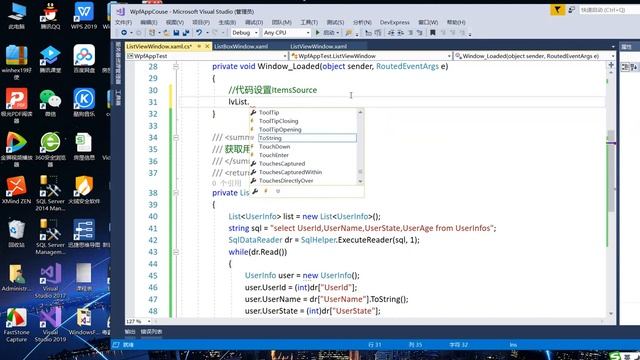
Task: Open the Help (H) menu
Action: pos(456,22)
